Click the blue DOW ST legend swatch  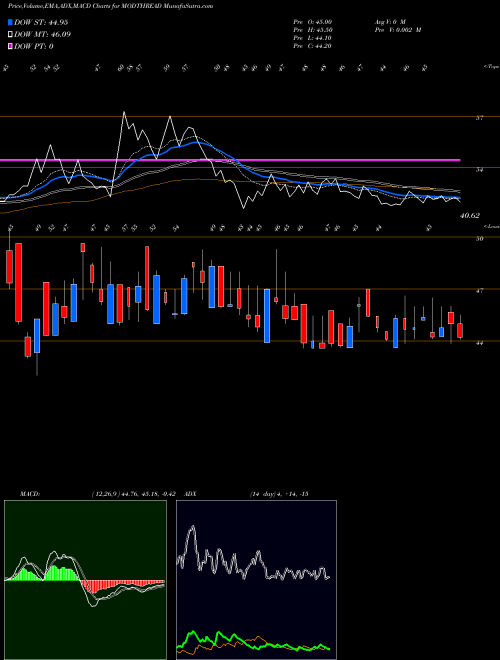click(10, 22)
